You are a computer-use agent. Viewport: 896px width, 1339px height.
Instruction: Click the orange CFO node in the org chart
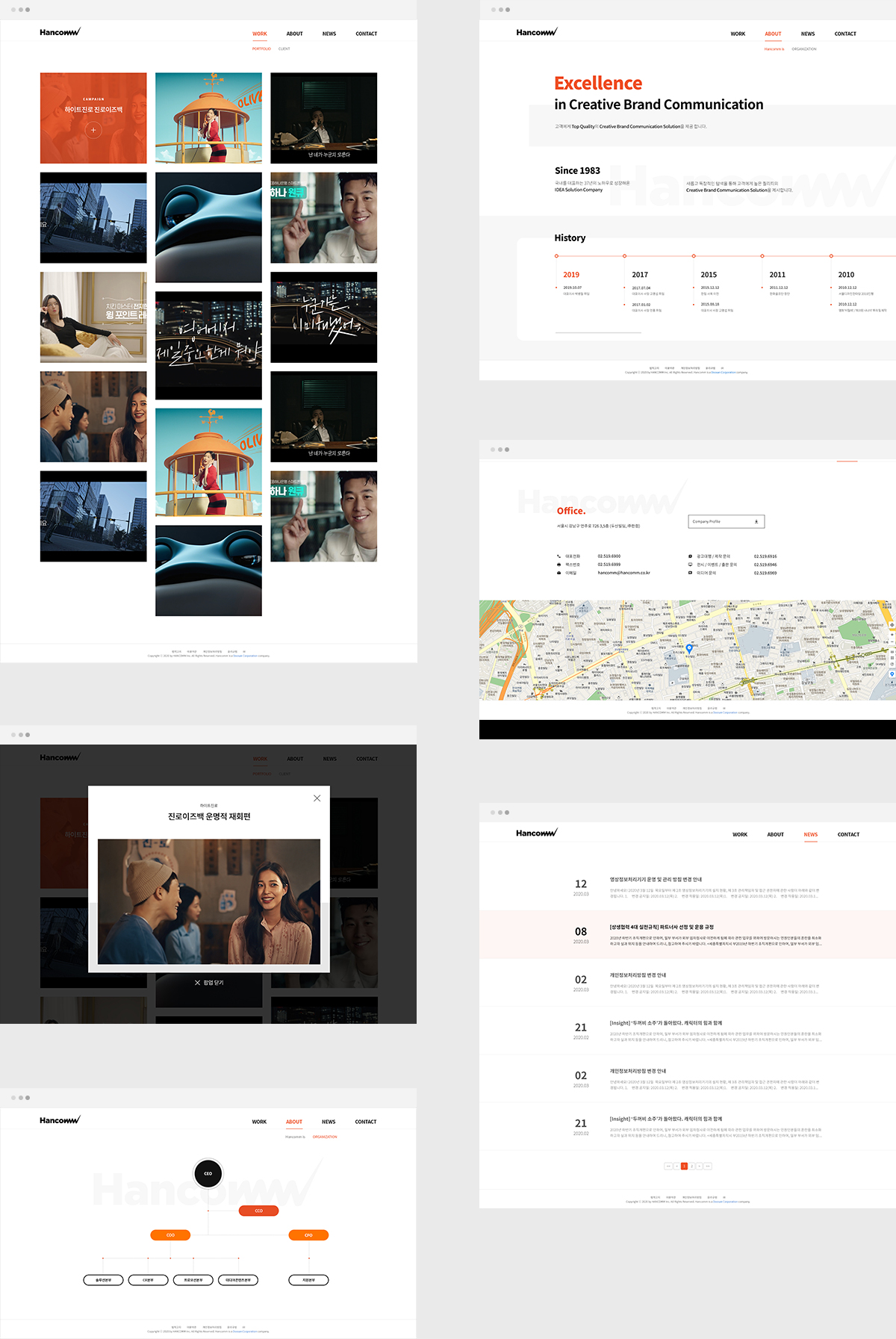(308, 1235)
